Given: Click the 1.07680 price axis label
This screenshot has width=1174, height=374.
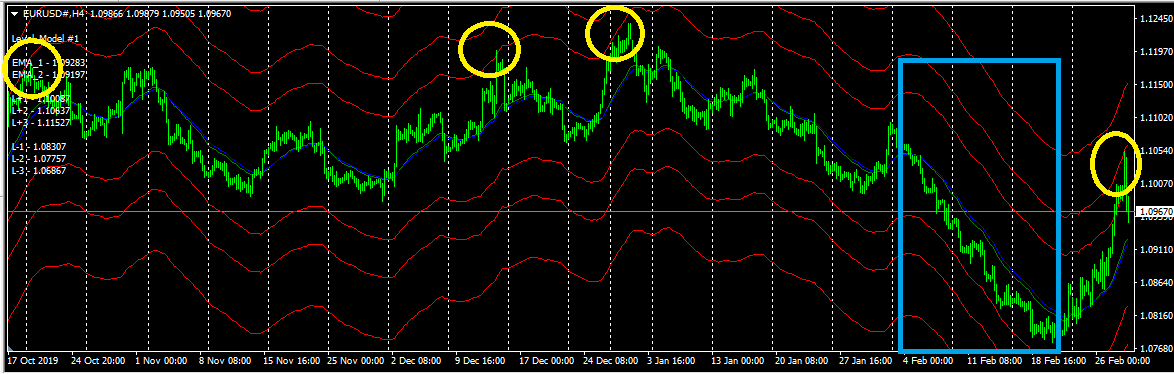Looking at the screenshot, I should 1155,349.
